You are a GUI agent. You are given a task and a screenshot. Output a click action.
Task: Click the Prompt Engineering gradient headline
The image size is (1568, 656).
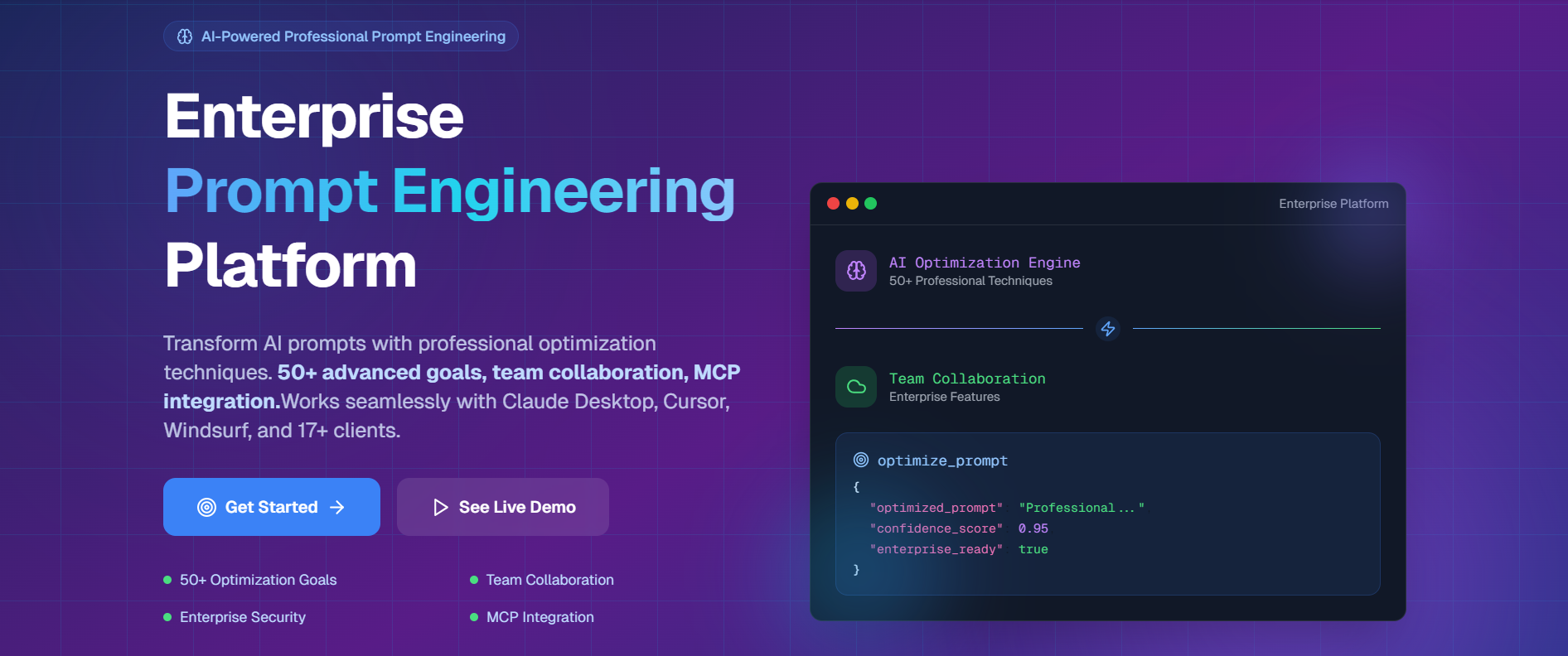450,191
